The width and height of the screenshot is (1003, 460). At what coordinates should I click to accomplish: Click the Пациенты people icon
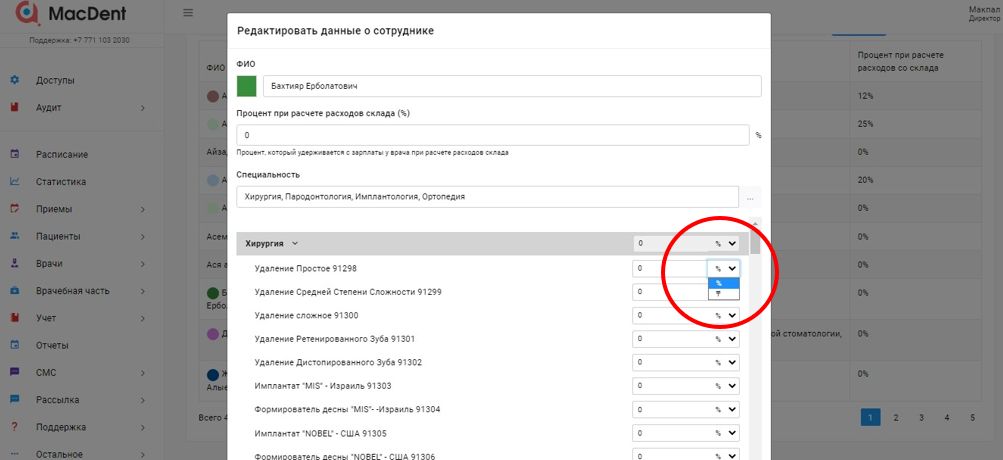[15, 237]
